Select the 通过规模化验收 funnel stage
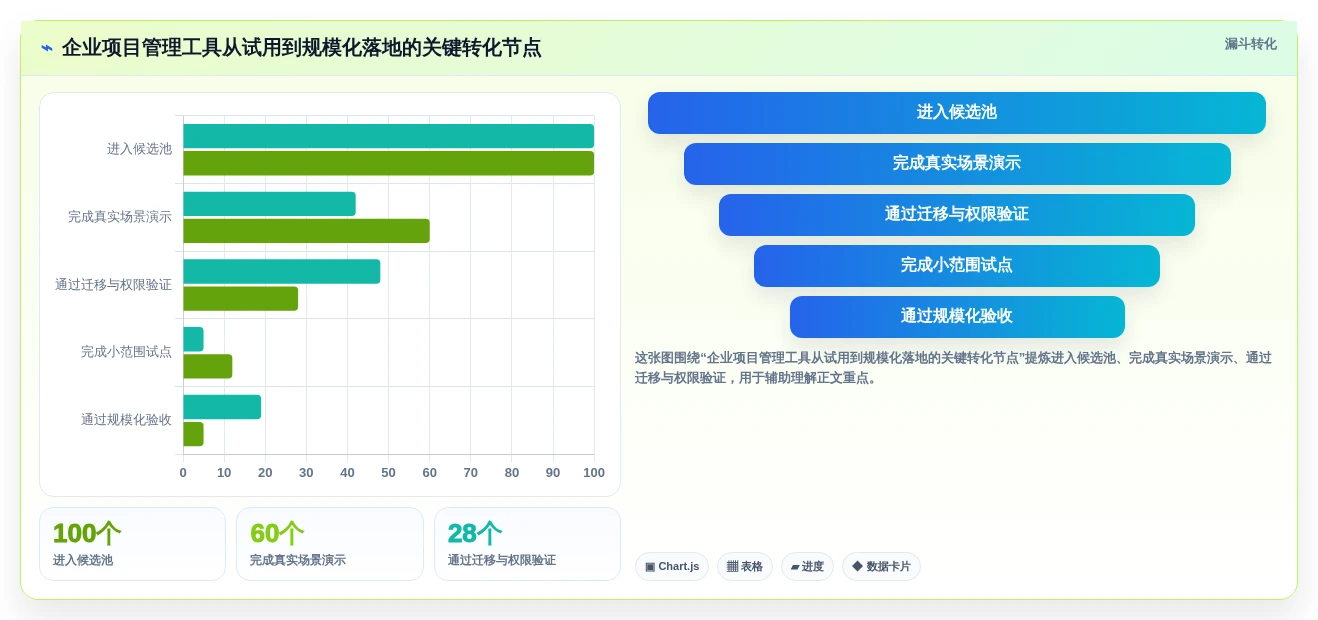1318x620 pixels. tap(957, 317)
